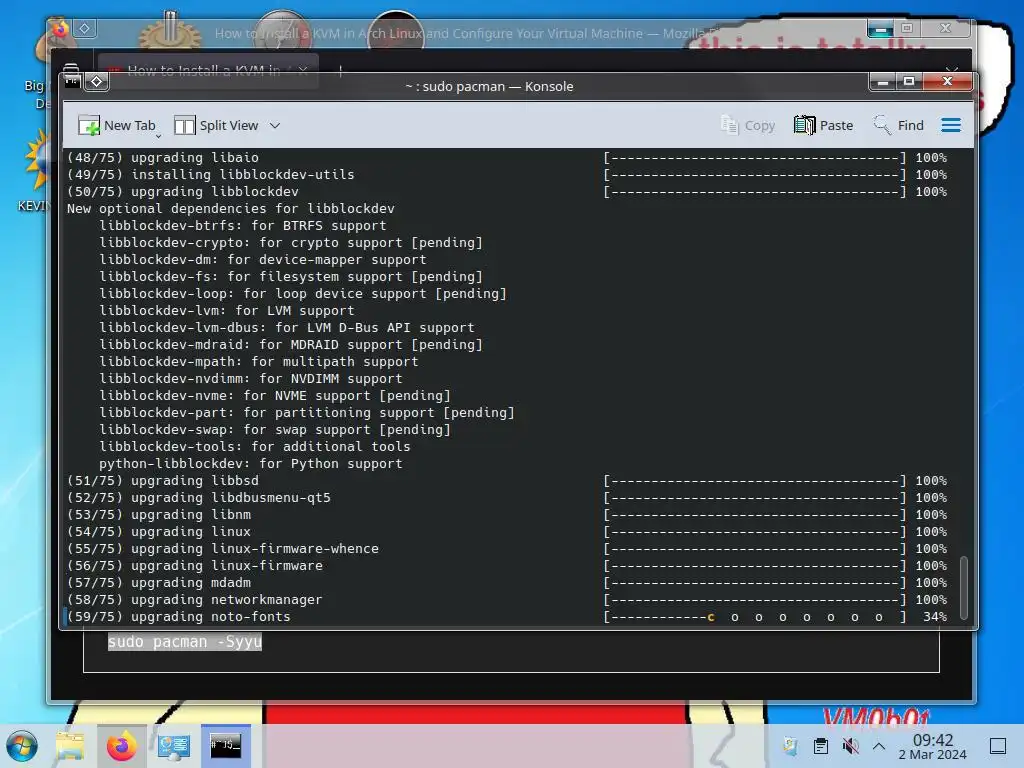Click the Split View button
The image size is (1024, 768).
tap(216, 125)
